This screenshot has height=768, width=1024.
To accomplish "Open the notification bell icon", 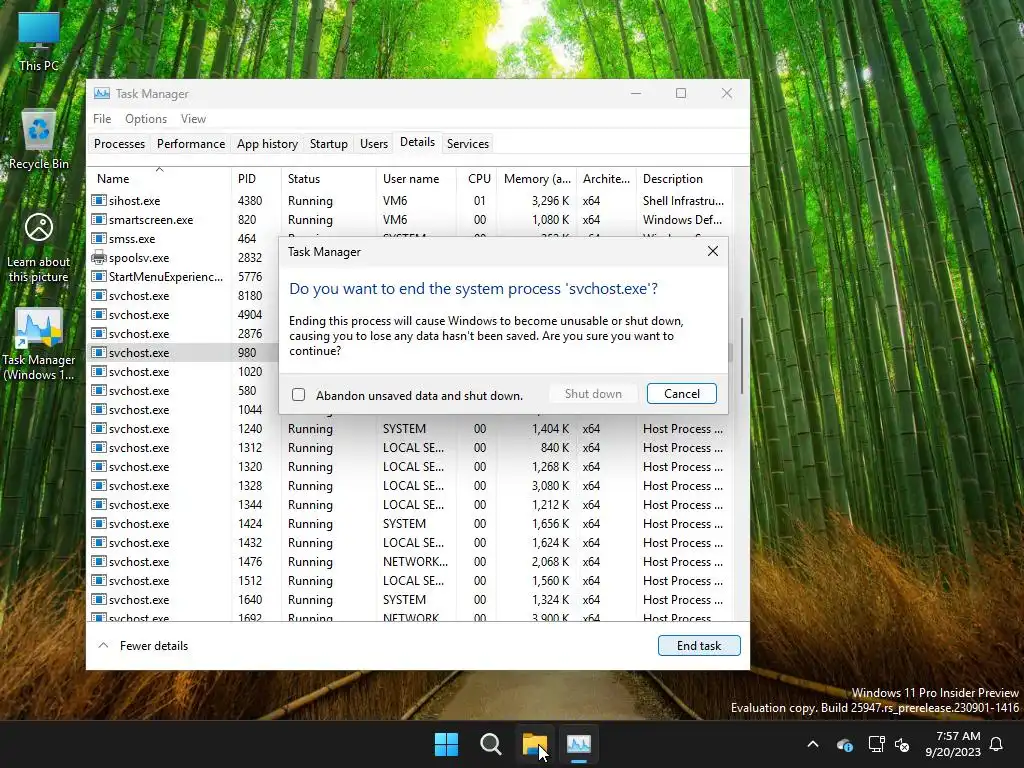I will (x=997, y=744).
